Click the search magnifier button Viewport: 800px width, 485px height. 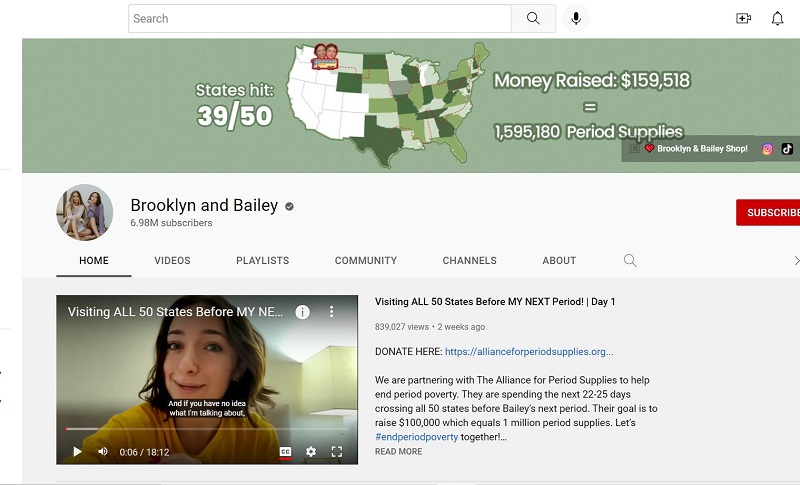[x=533, y=19]
